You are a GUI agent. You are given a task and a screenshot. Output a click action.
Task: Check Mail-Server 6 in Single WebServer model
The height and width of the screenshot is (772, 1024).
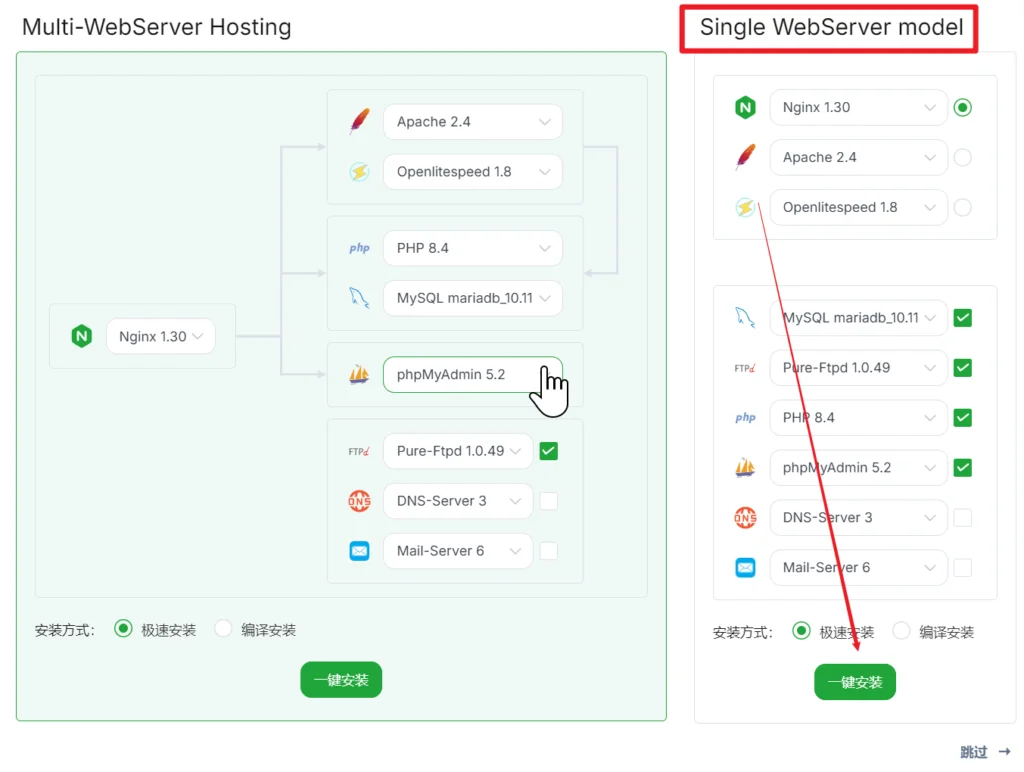(963, 568)
